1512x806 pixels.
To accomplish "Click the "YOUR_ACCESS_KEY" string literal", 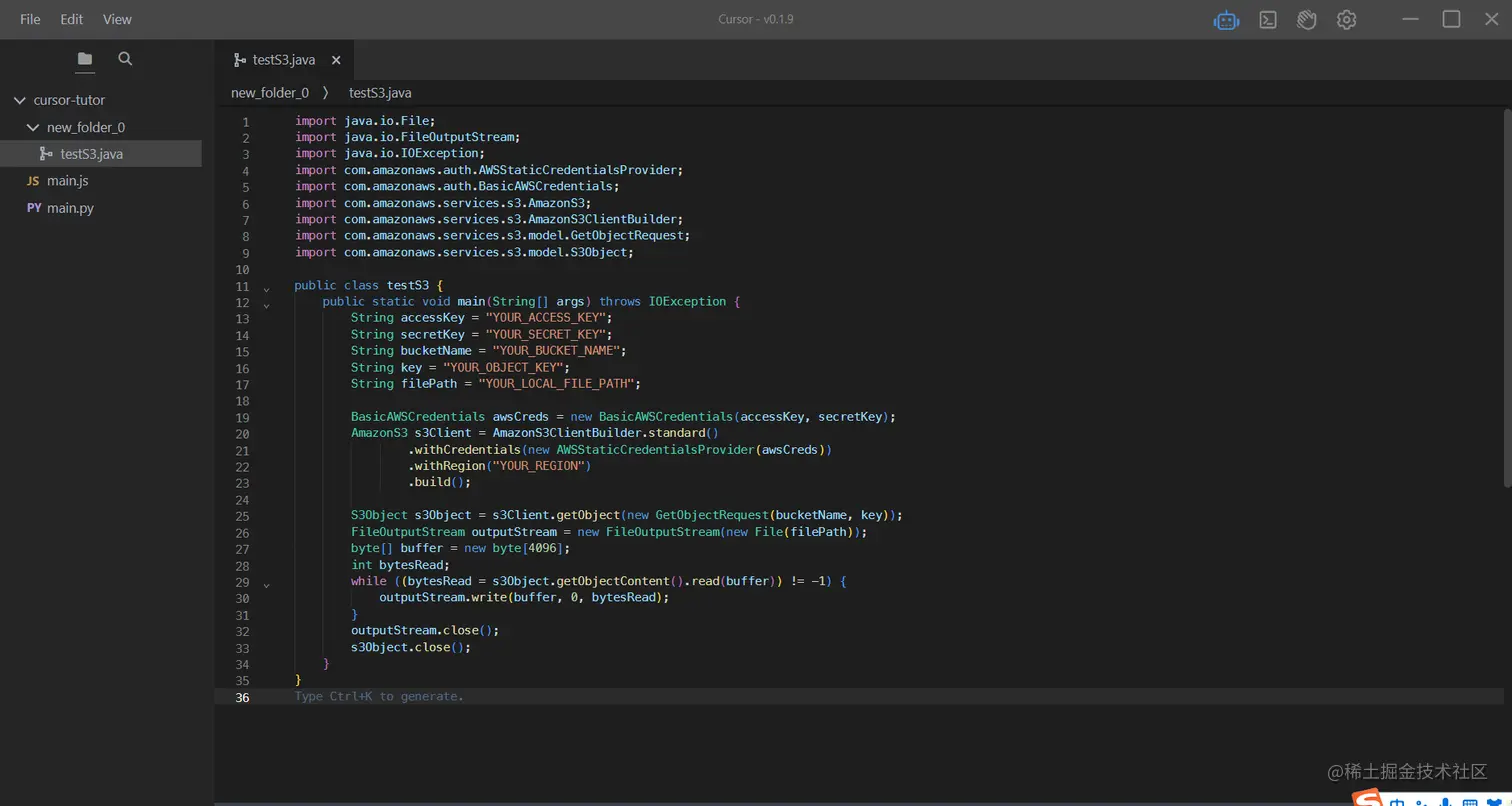I will (x=545, y=318).
